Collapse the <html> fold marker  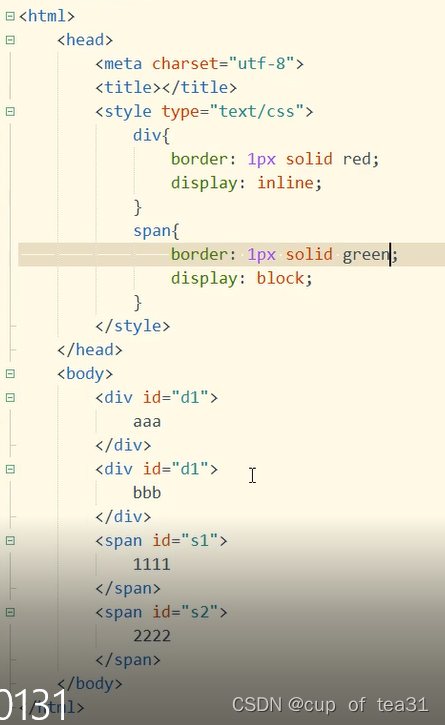[10, 17]
